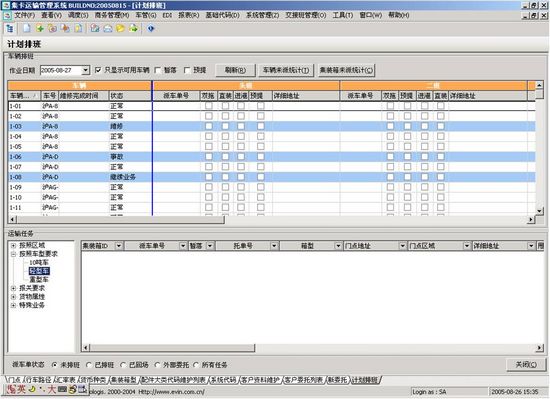Select the 重型车 tree item

(39, 279)
